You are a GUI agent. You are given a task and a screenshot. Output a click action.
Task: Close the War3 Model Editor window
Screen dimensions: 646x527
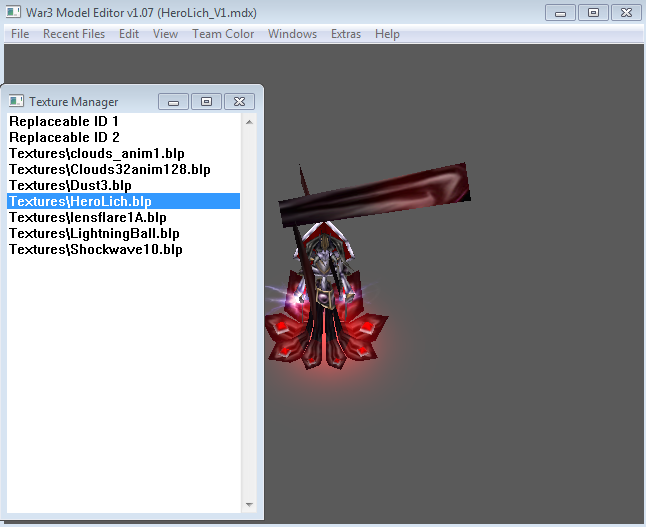pyautogui.click(x=626, y=13)
